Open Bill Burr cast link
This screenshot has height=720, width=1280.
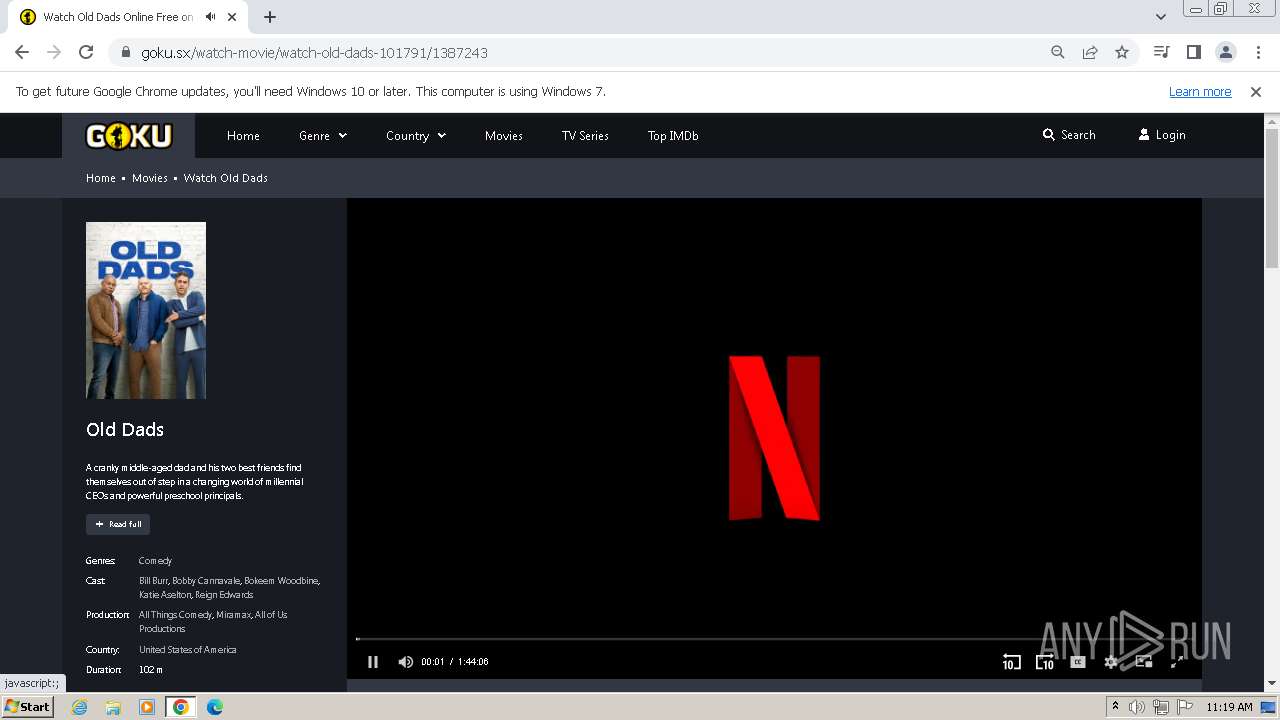tap(153, 581)
